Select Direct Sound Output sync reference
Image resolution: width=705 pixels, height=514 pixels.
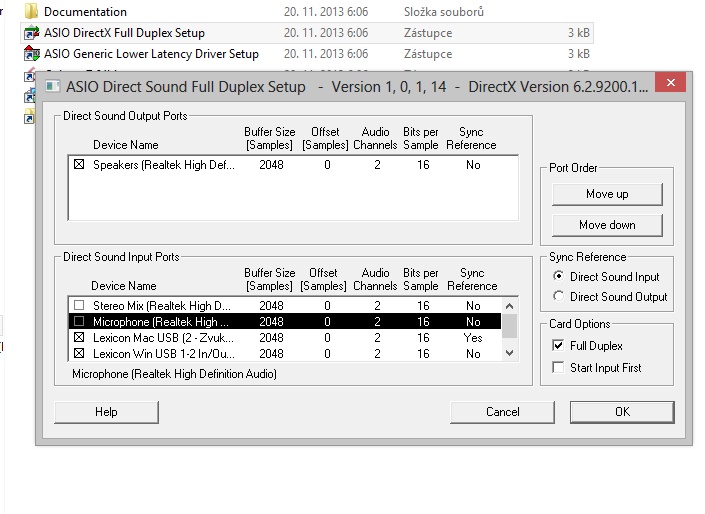pos(558,296)
